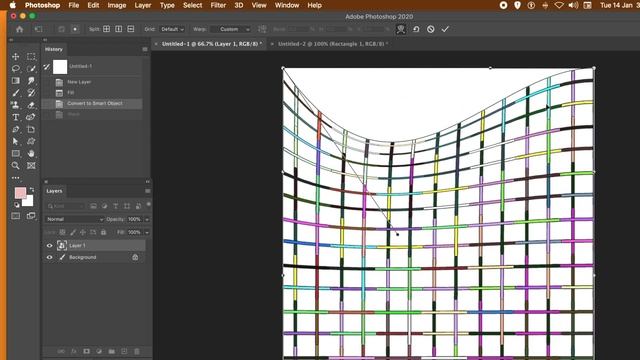Open the Layer menu
The width and height of the screenshot is (640, 360).
(x=142, y=5)
